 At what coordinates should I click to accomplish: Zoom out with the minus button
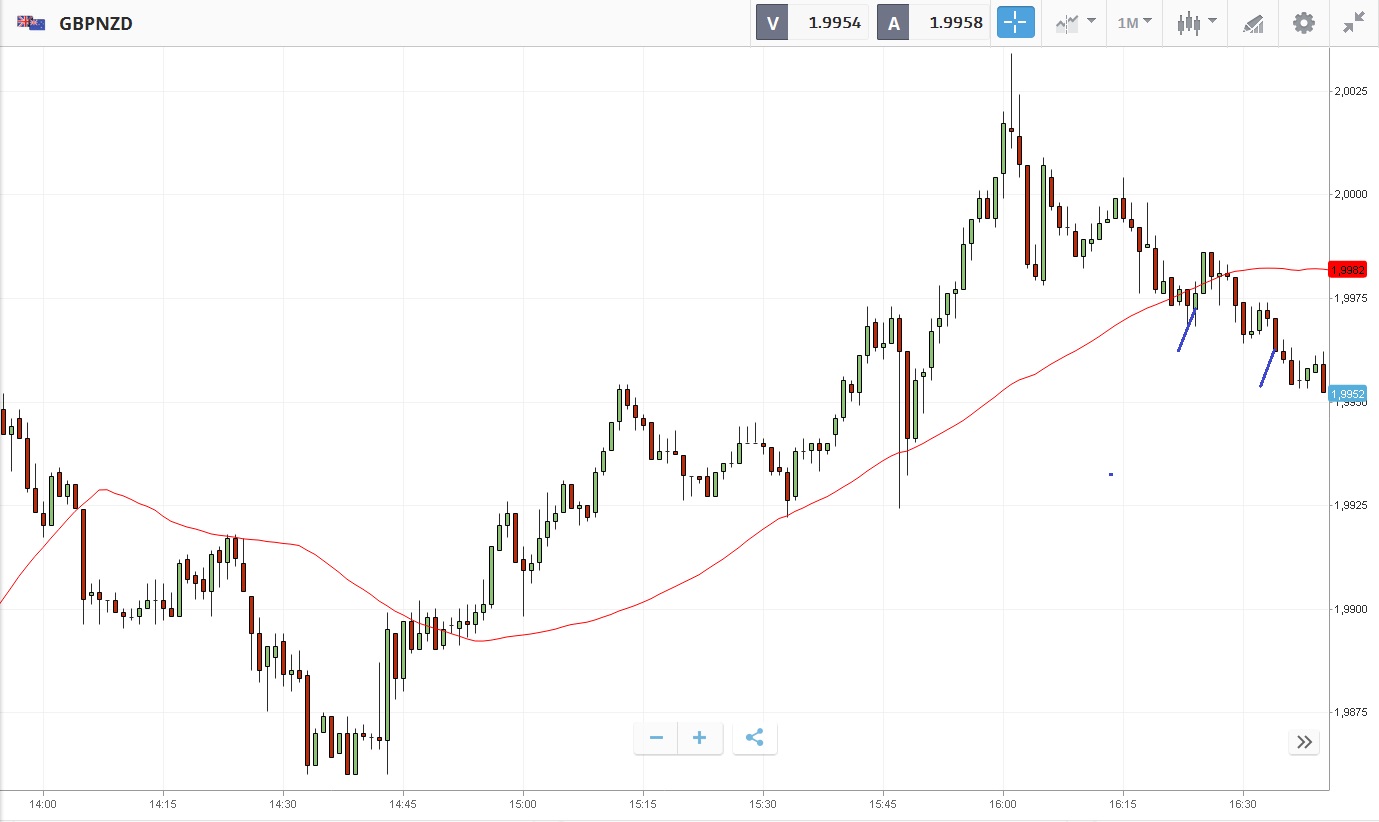click(x=656, y=738)
